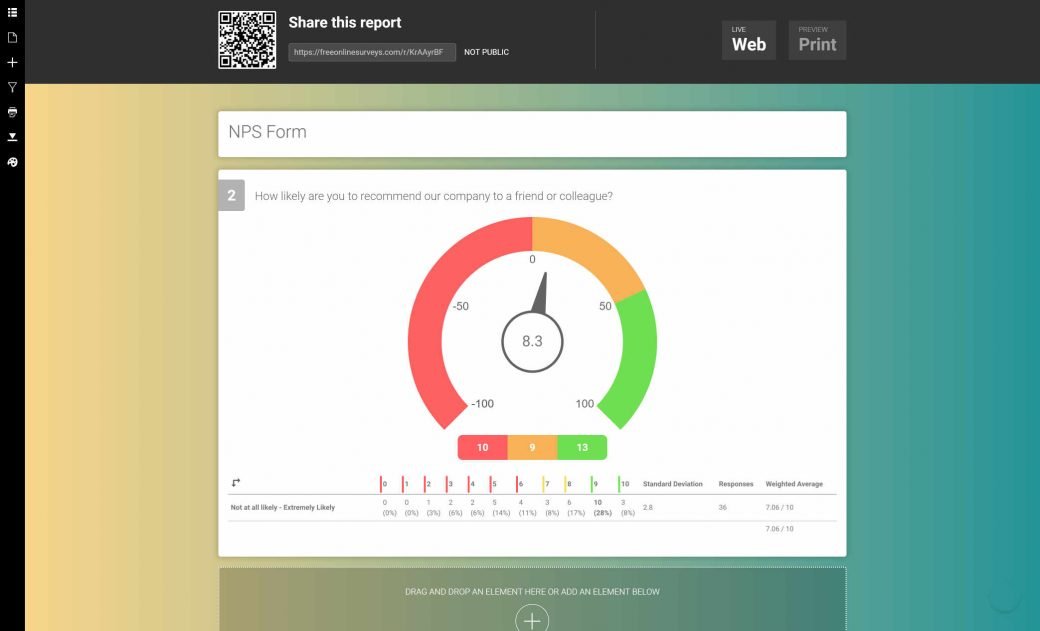The width and height of the screenshot is (1040, 631).
Task: Open the theme palette icon
Action: [12, 162]
